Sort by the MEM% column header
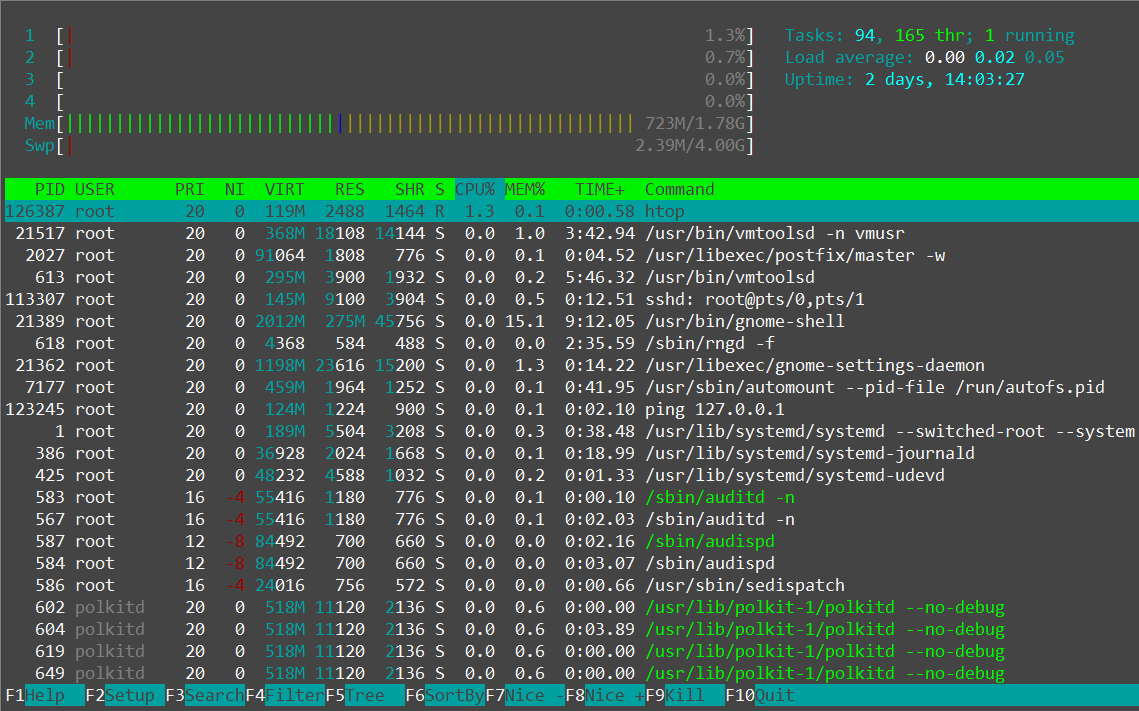Screen dimensions: 1139x711 coord(524,189)
